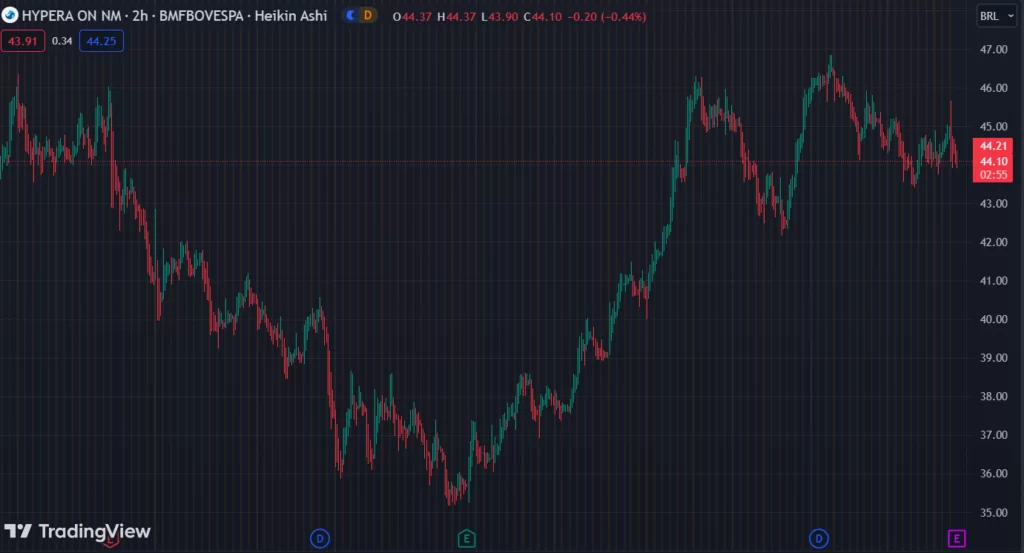The image size is (1024, 553).
Task: Click the low value L43.90
Action: pos(500,17)
